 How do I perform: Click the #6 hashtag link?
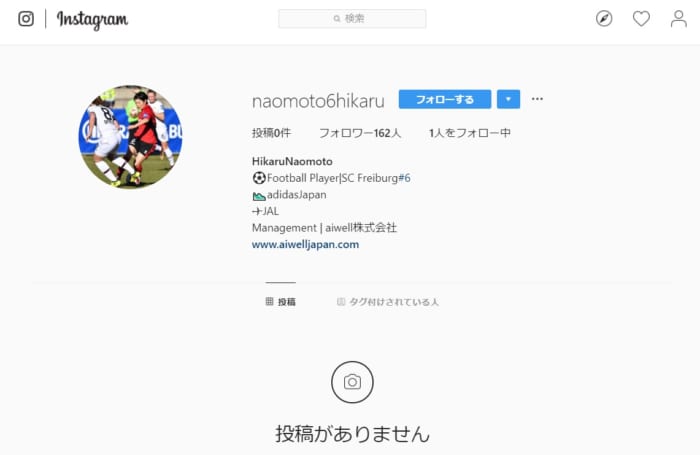[404, 178]
